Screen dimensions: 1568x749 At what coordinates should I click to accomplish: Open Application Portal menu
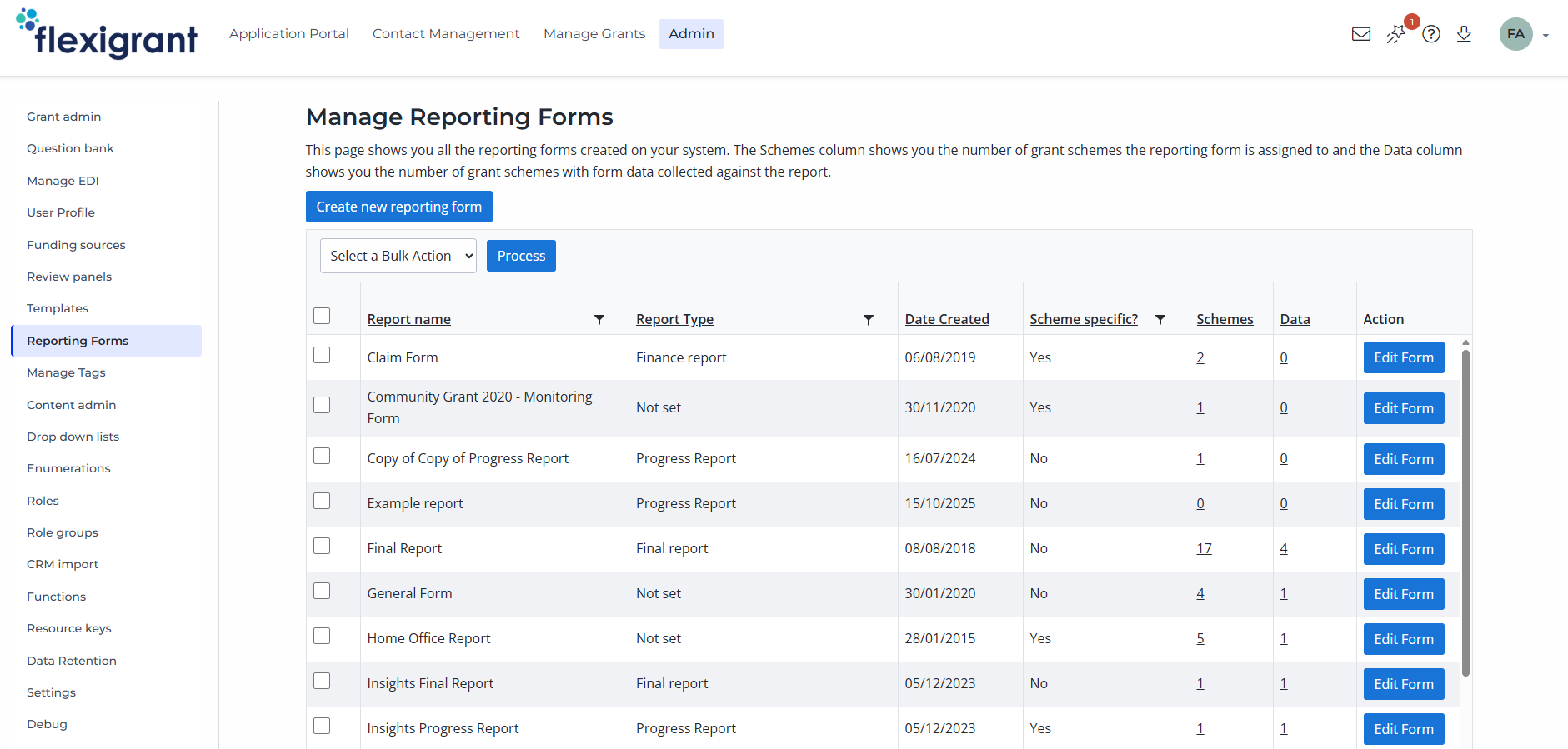(x=289, y=34)
